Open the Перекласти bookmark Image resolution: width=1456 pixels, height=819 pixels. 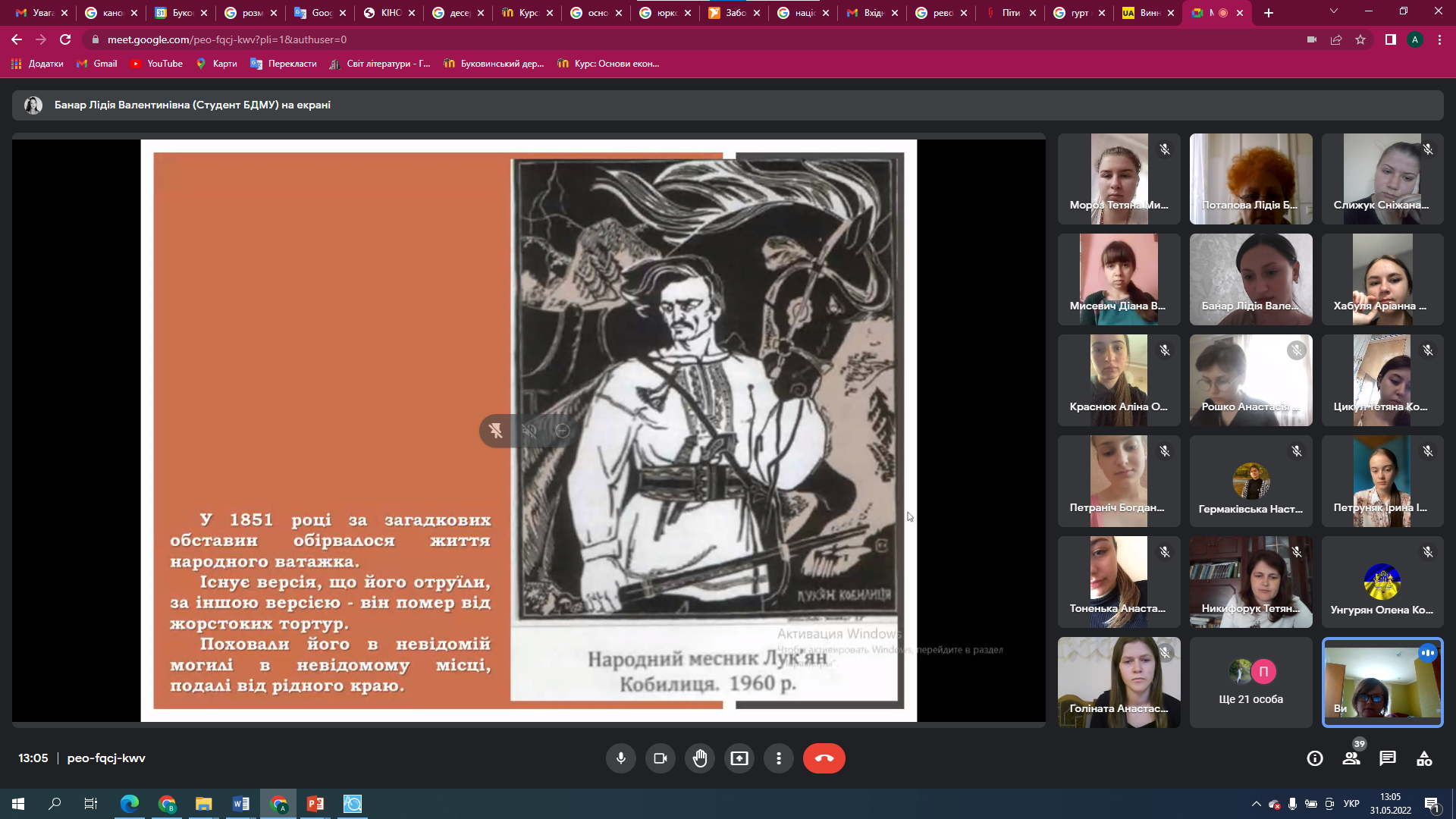click(x=284, y=64)
